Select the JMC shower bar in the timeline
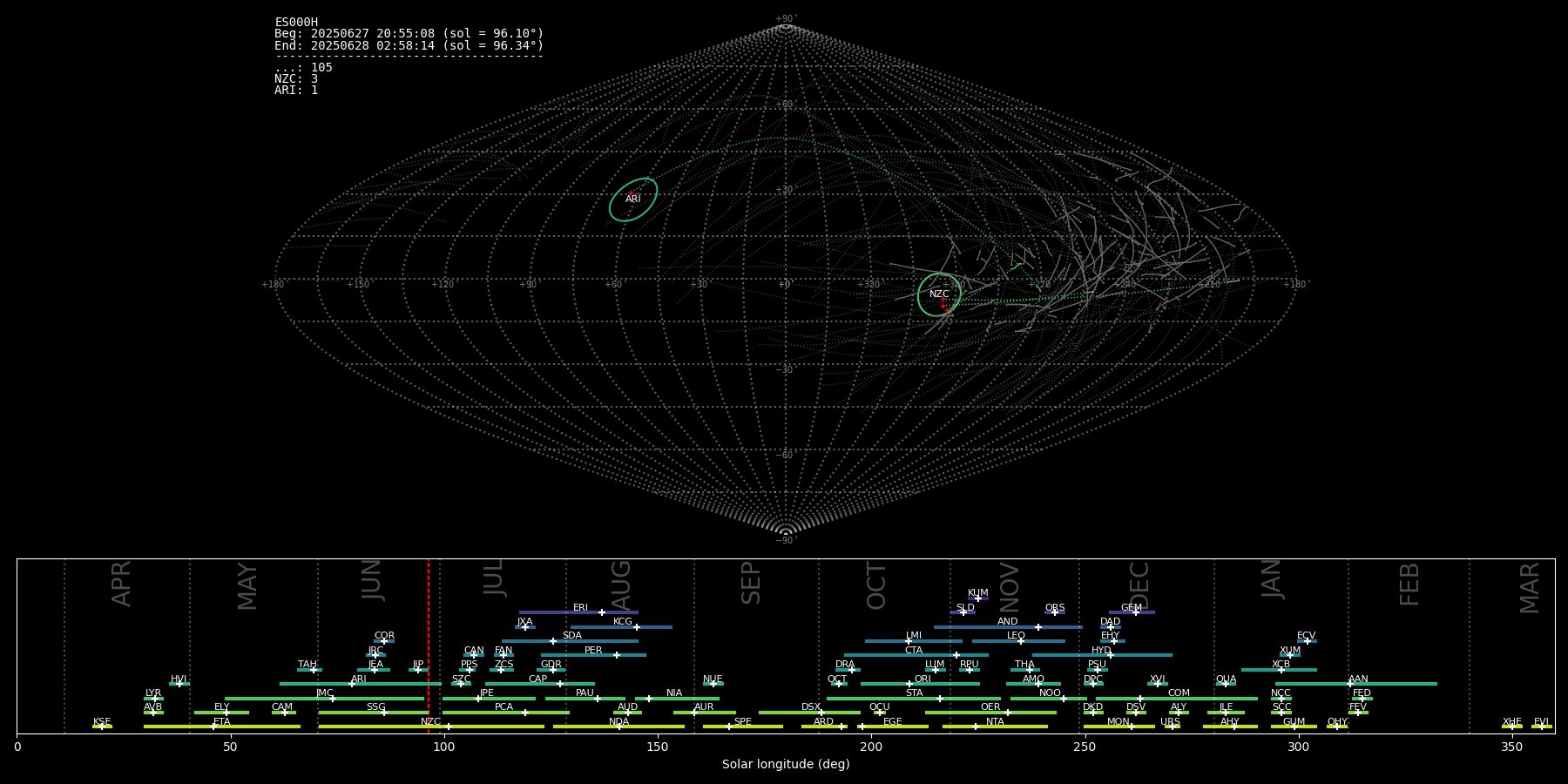This screenshot has height=784, width=1568. pos(325,698)
